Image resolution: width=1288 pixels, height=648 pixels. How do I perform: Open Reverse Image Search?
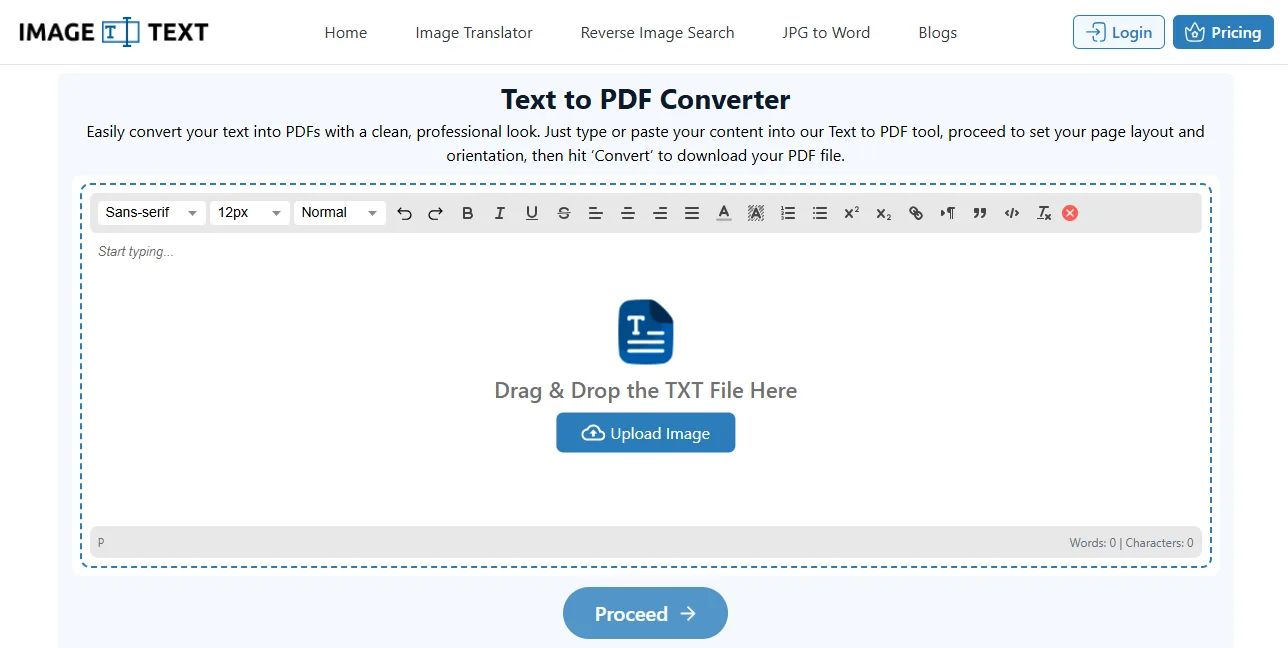tap(657, 33)
